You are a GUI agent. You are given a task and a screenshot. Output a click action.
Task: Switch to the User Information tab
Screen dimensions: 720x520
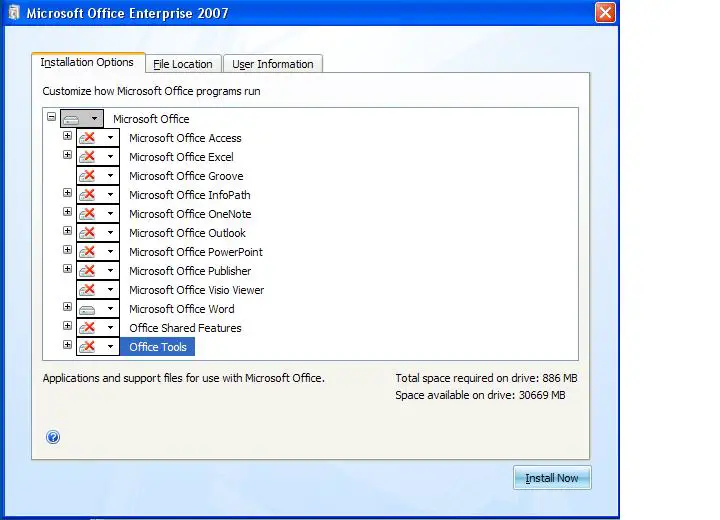tap(273, 64)
